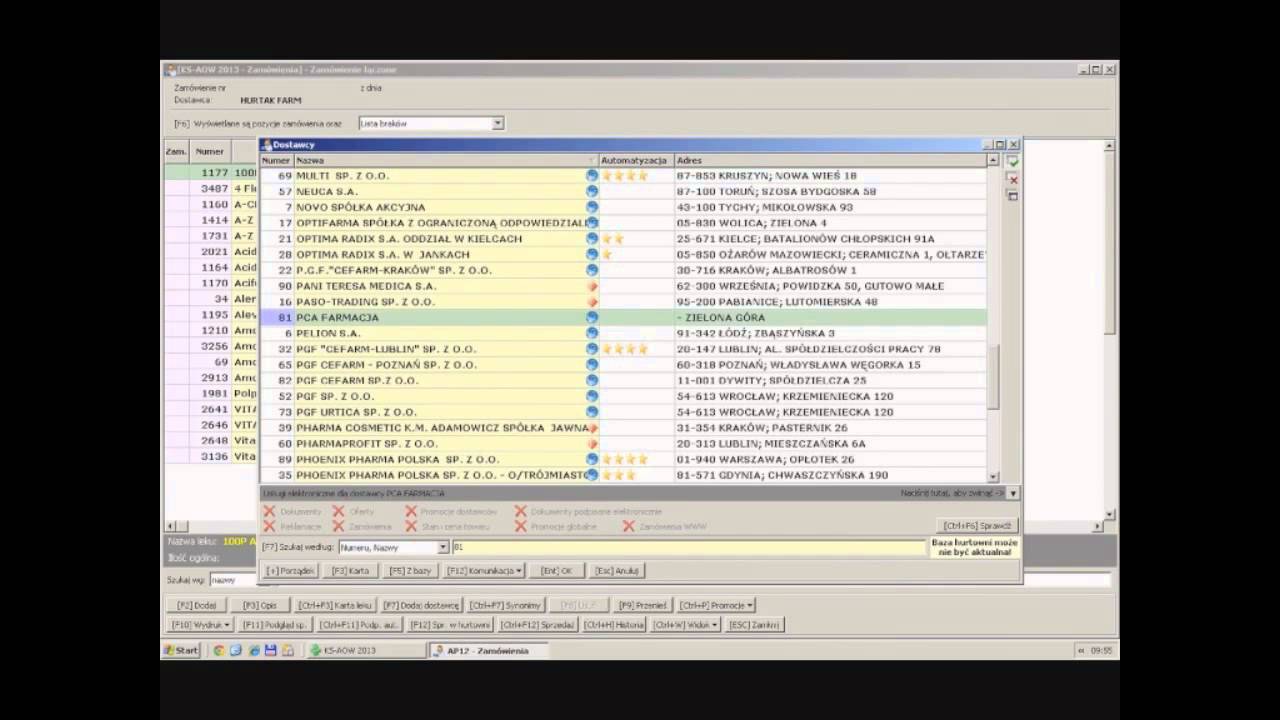1280x720 pixels.
Task: Select the PGF URTICA SP. Z O.O. row
Action: click(x=623, y=412)
